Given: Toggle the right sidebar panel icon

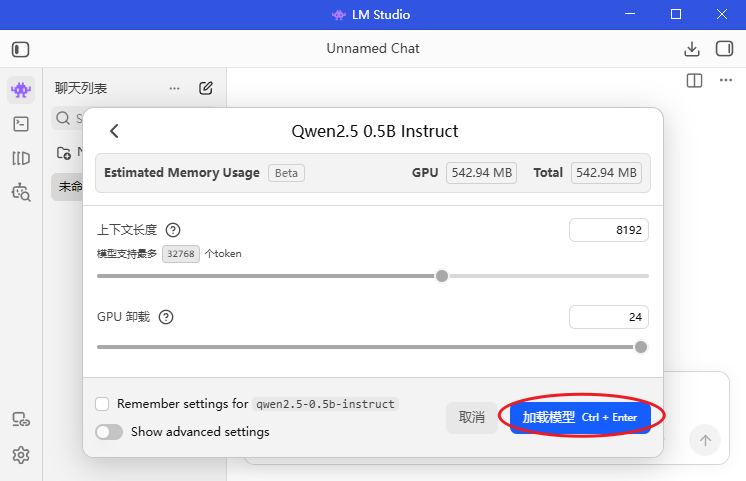Looking at the screenshot, I should (724, 49).
